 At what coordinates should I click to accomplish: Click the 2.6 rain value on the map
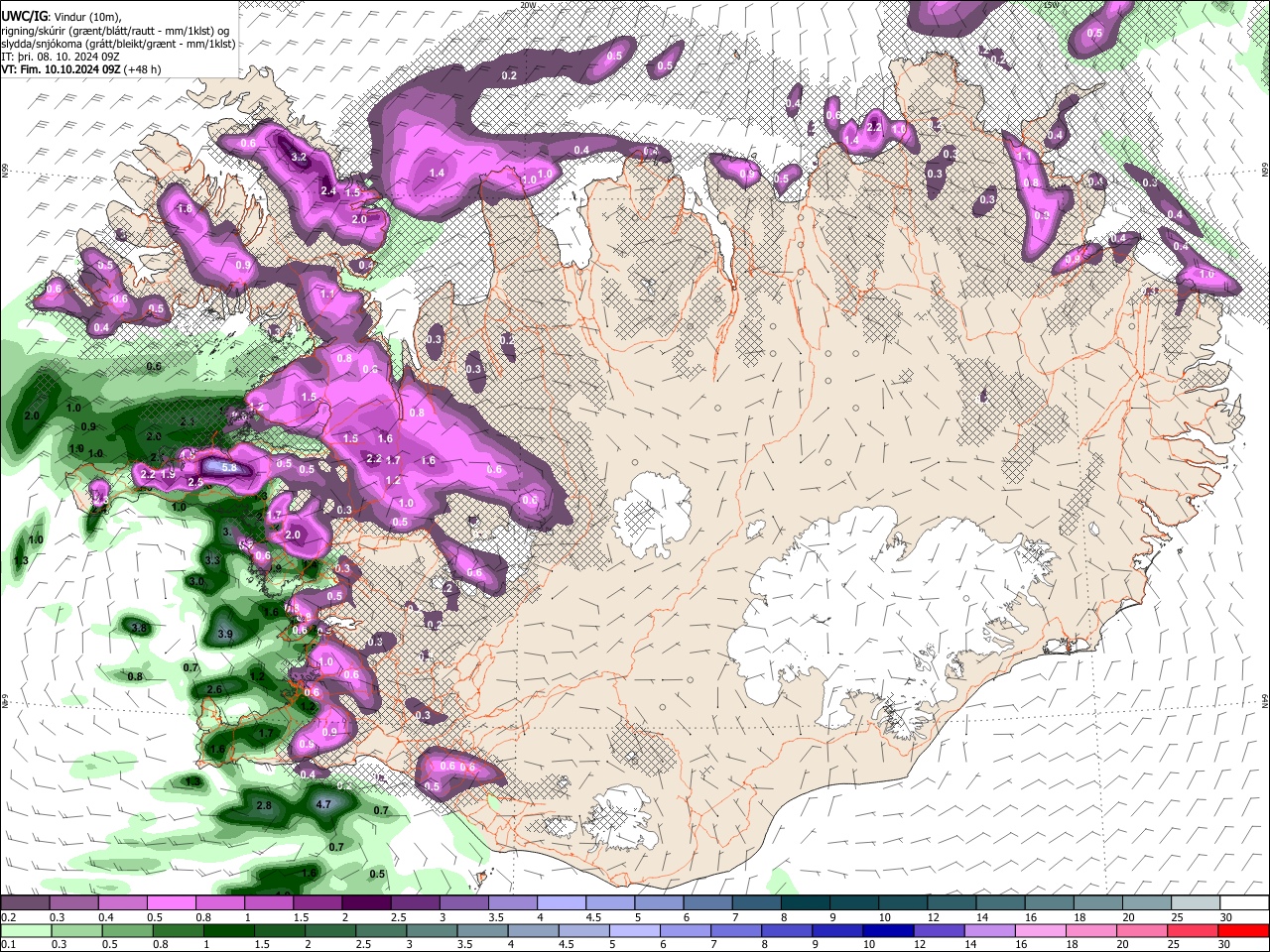point(214,689)
